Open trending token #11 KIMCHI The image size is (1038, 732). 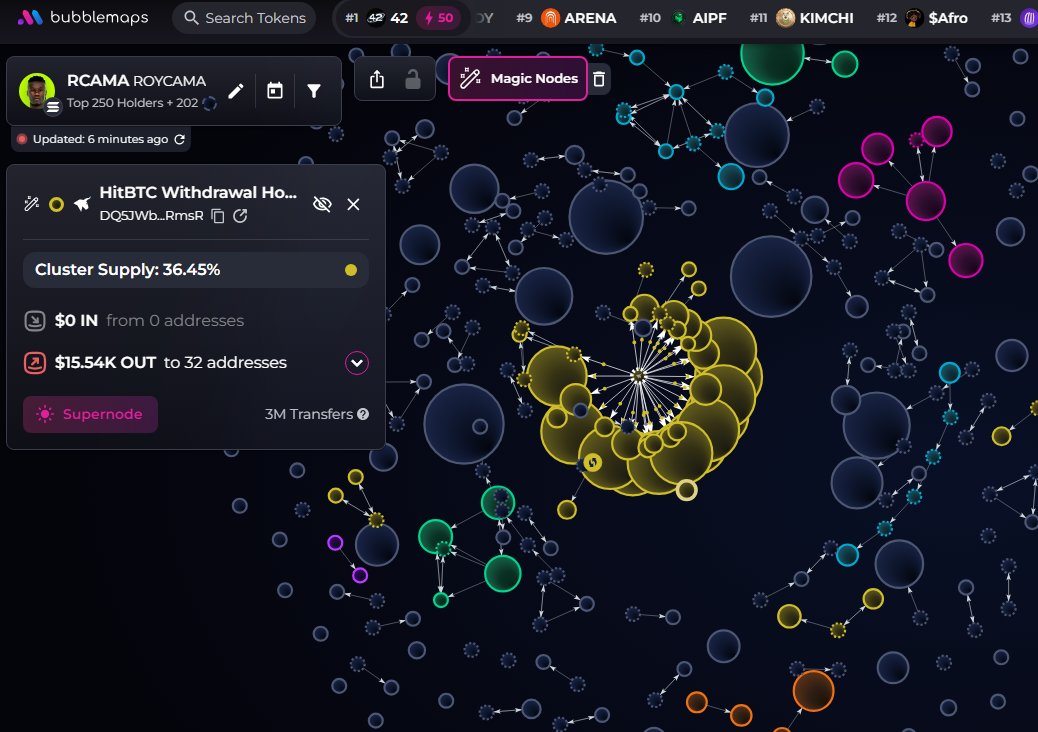tap(802, 18)
